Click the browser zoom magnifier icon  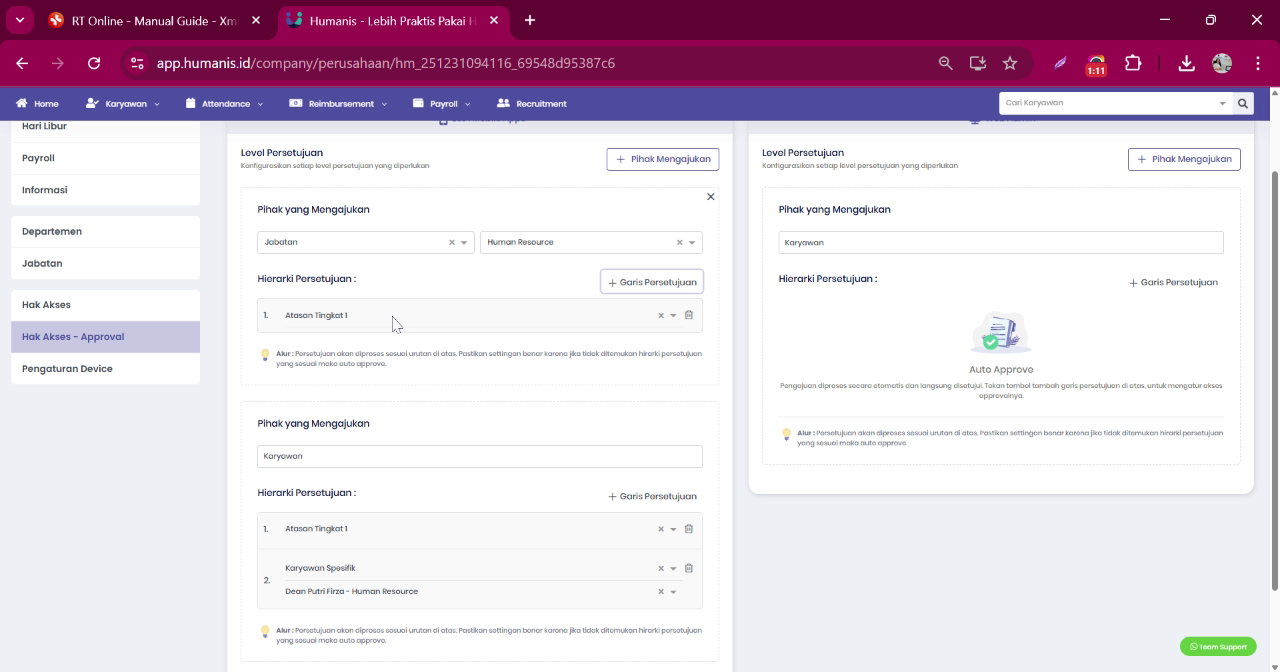tap(945, 63)
